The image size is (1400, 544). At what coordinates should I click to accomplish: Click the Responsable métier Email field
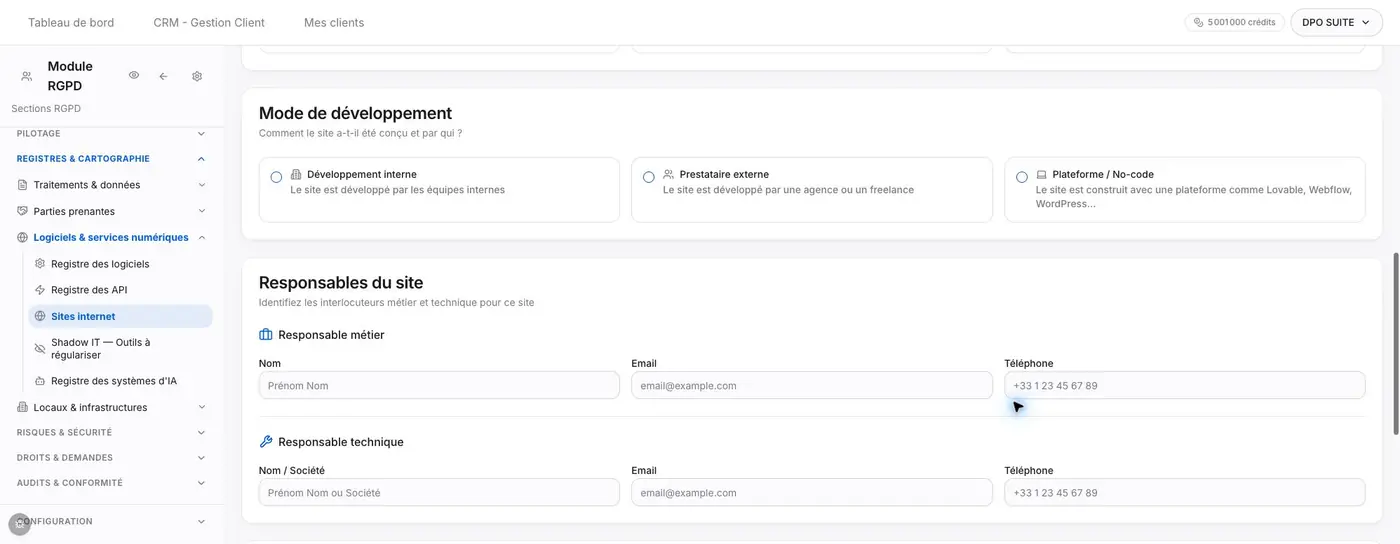(812, 385)
